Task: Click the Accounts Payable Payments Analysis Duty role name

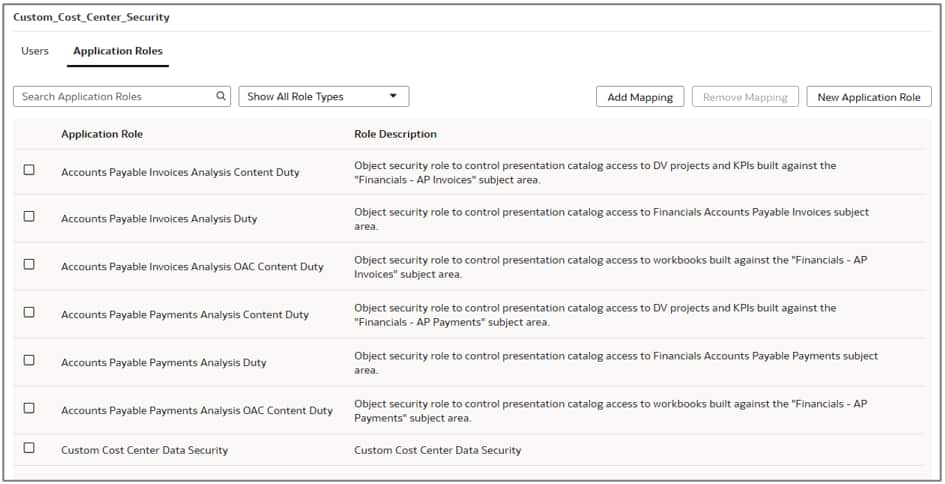Action: [x=163, y=363]
